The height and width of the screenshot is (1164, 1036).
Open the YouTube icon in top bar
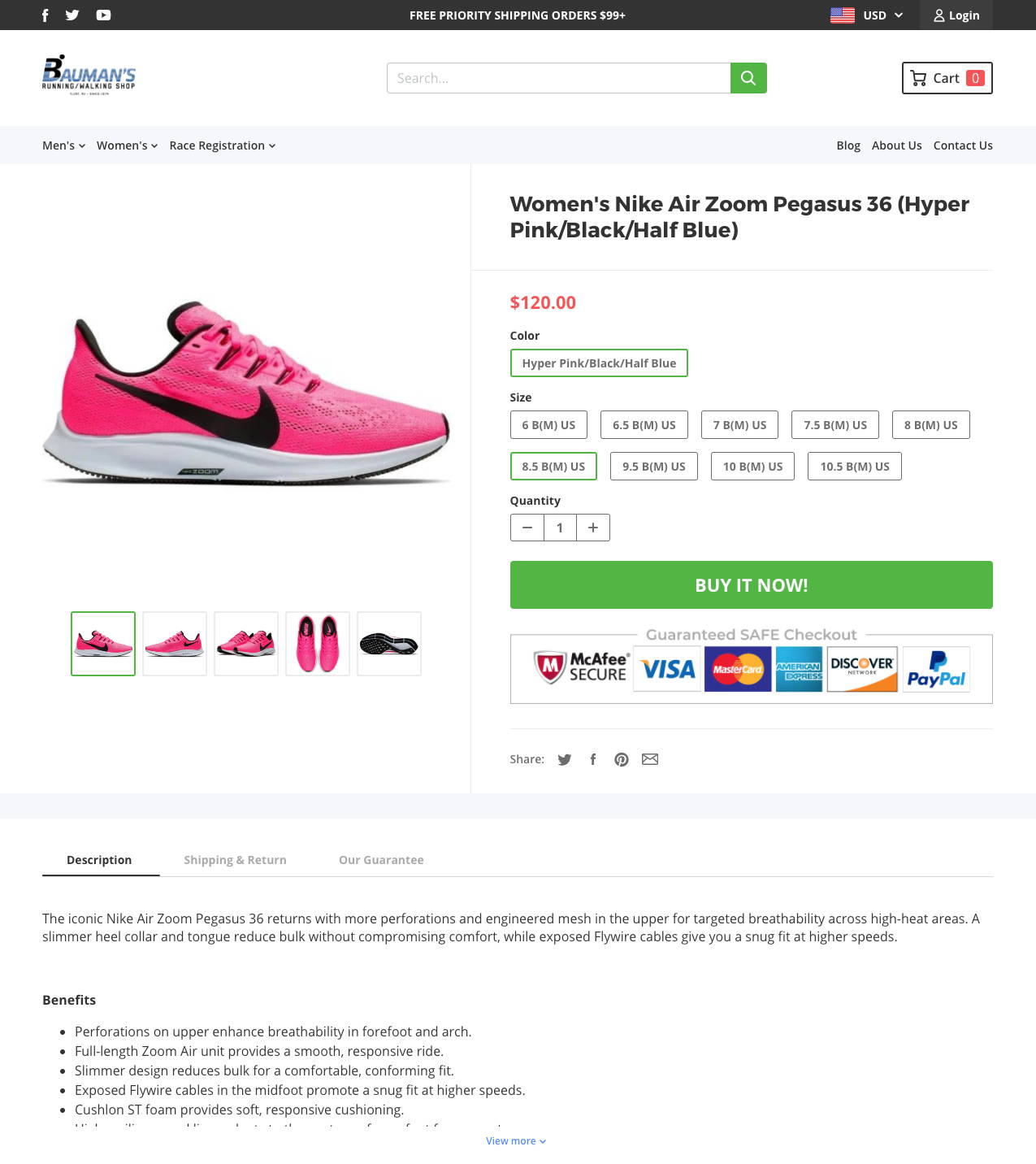[x=103, y=15]
